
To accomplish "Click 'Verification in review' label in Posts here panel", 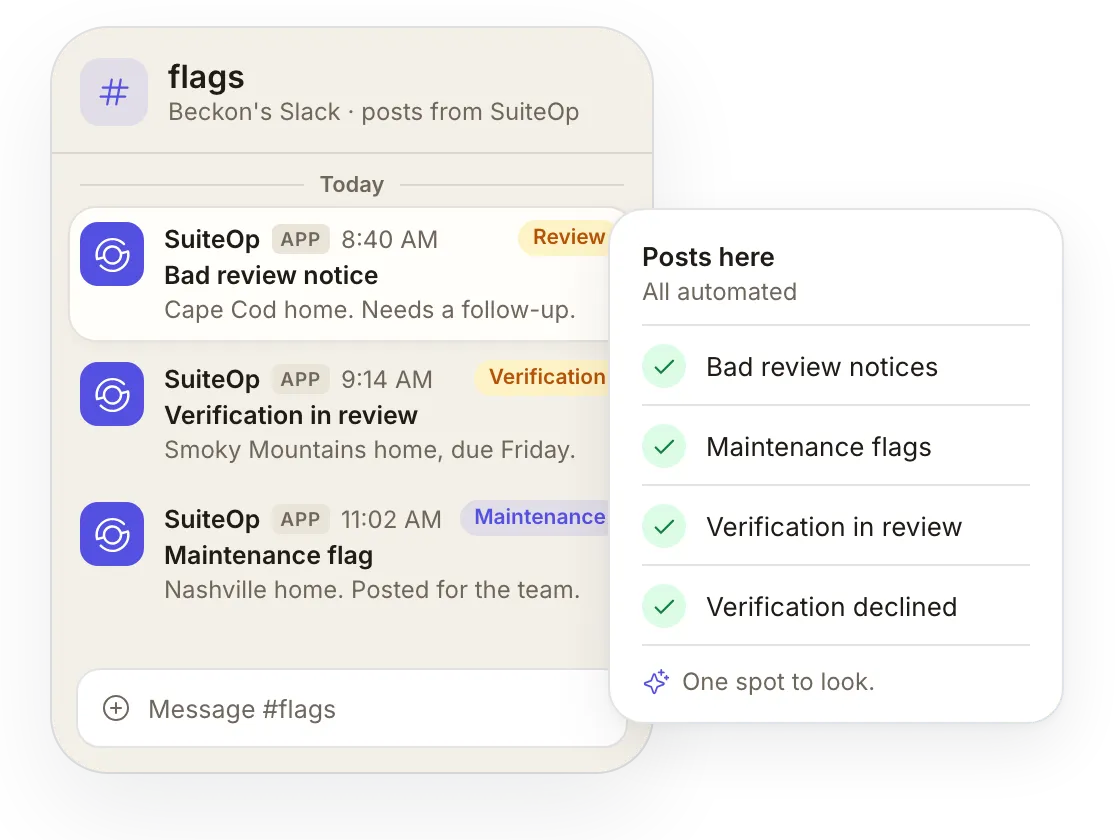I will coord(834,527).
